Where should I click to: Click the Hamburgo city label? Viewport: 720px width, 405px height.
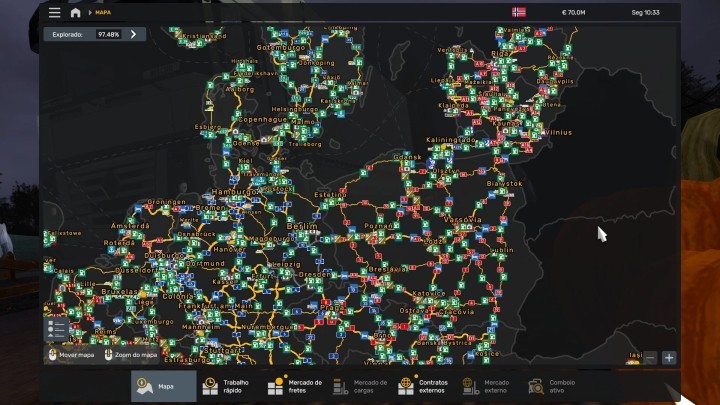234,192
